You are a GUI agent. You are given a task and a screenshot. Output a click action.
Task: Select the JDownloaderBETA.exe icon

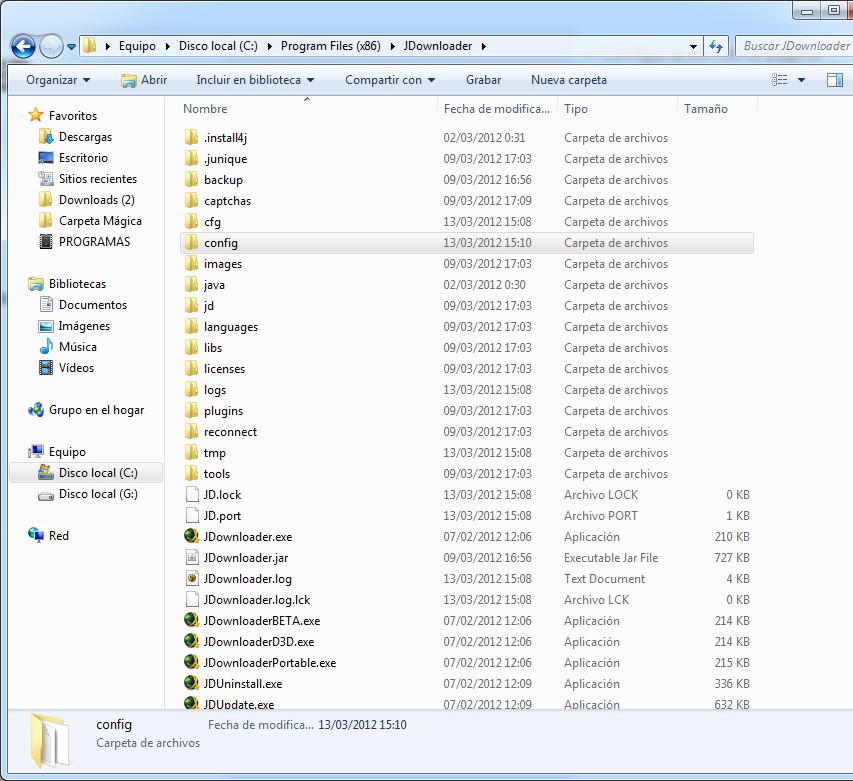[191, 620]
